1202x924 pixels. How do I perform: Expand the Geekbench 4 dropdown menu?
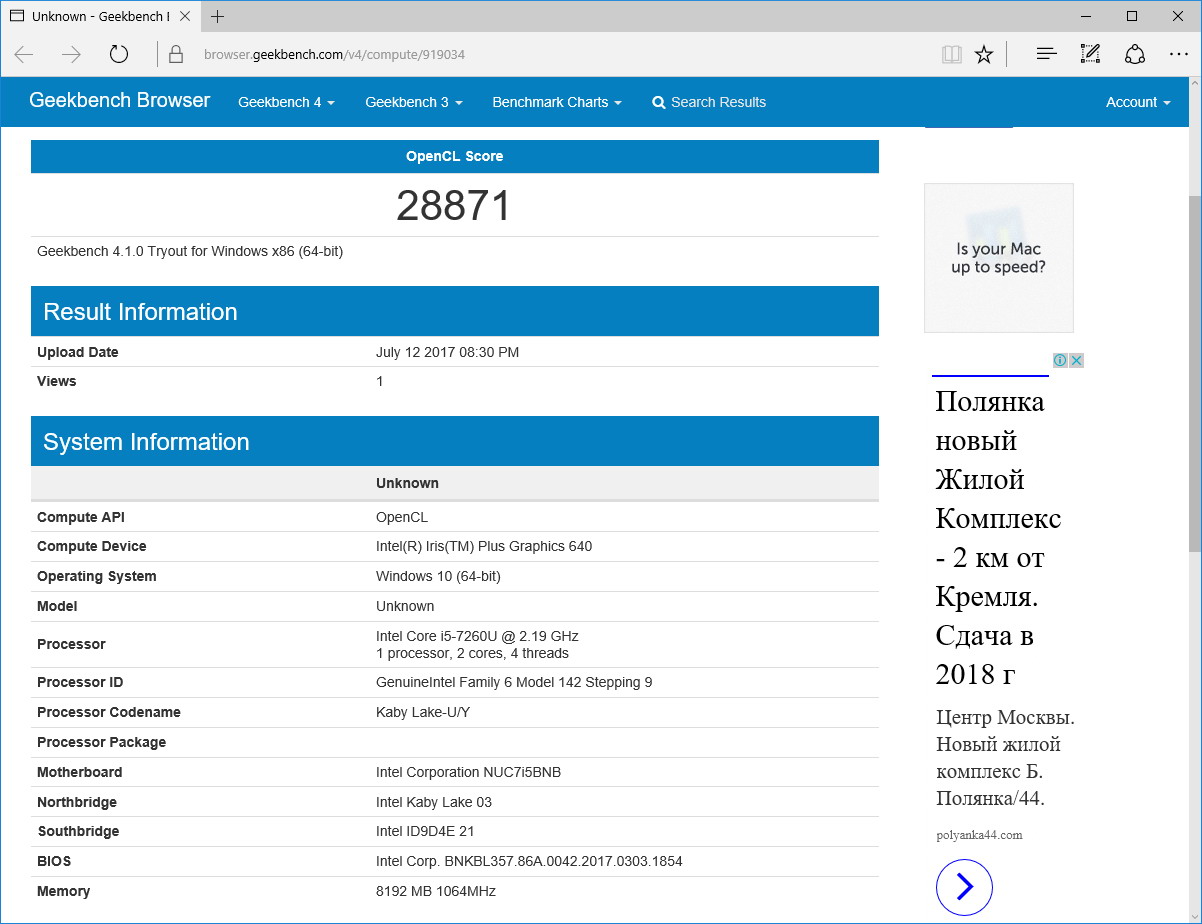coord(286,102)
